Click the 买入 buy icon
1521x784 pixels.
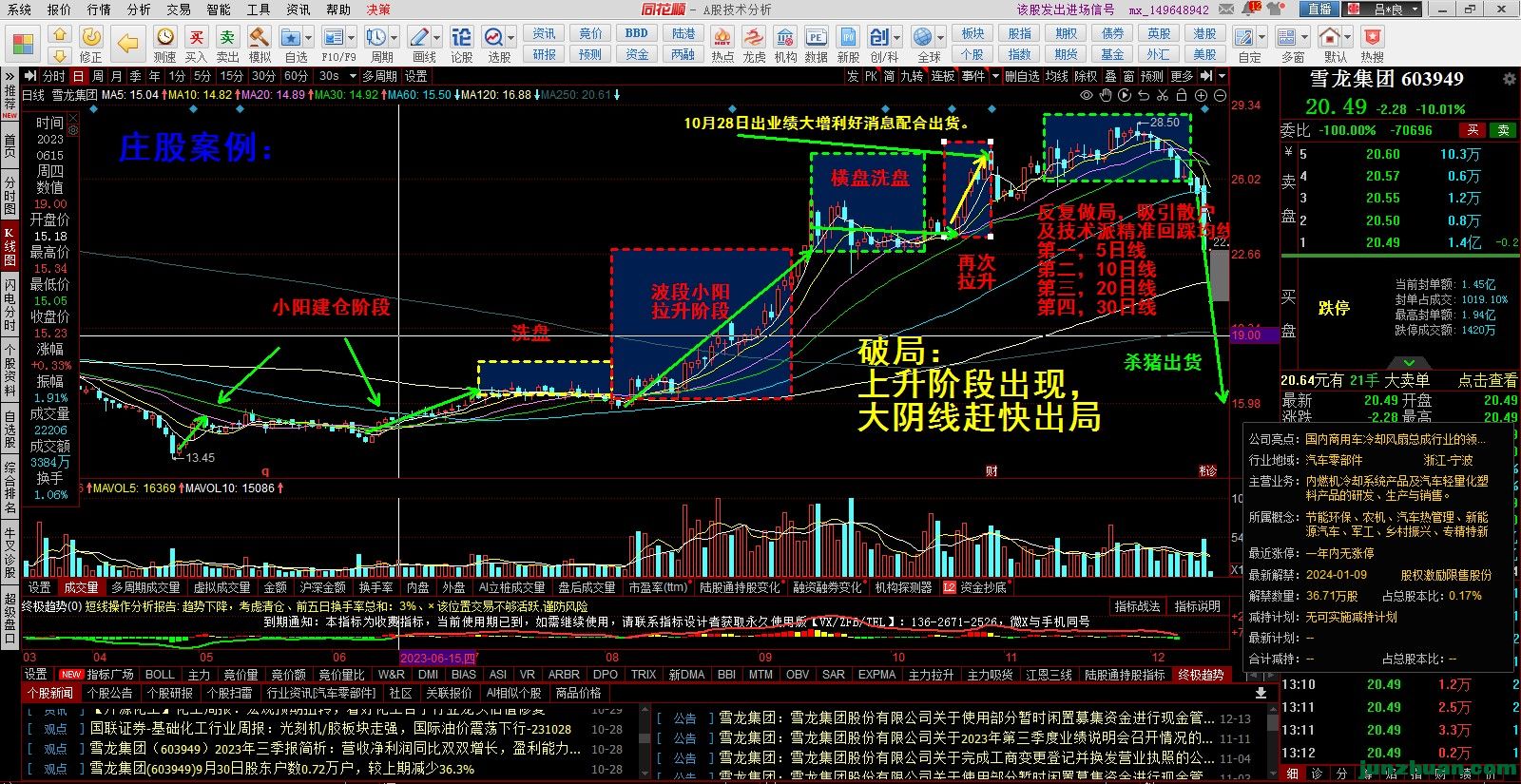tap(196, 37)
